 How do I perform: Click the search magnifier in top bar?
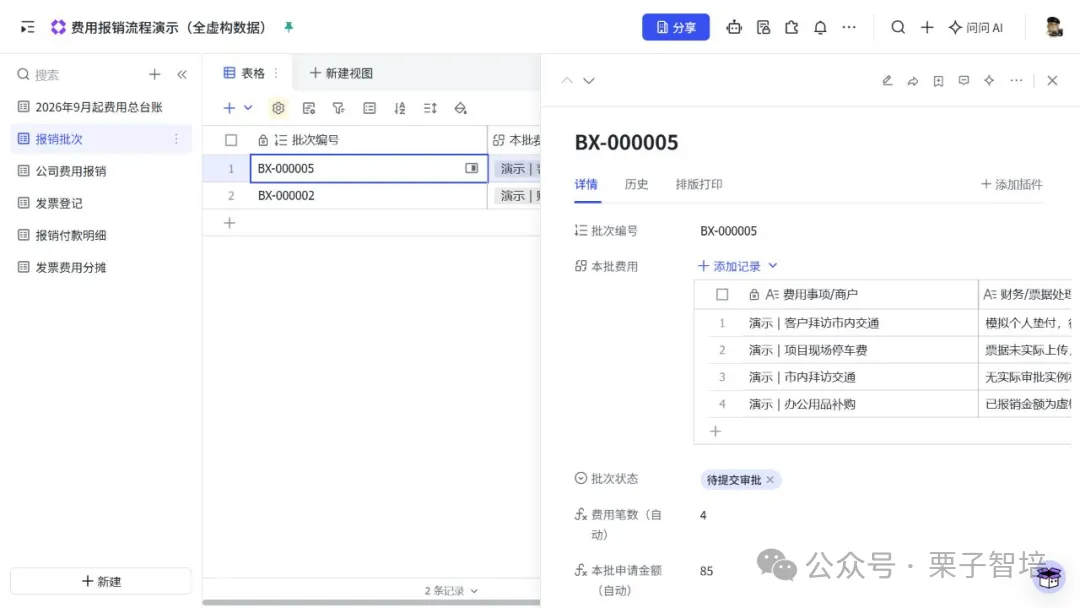pos(897,28)
